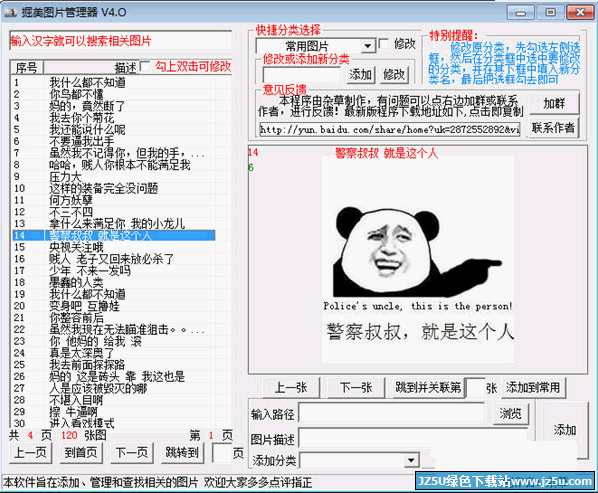Click the page number field after 跳转到
598x493 pixels.
coord(221,453)
